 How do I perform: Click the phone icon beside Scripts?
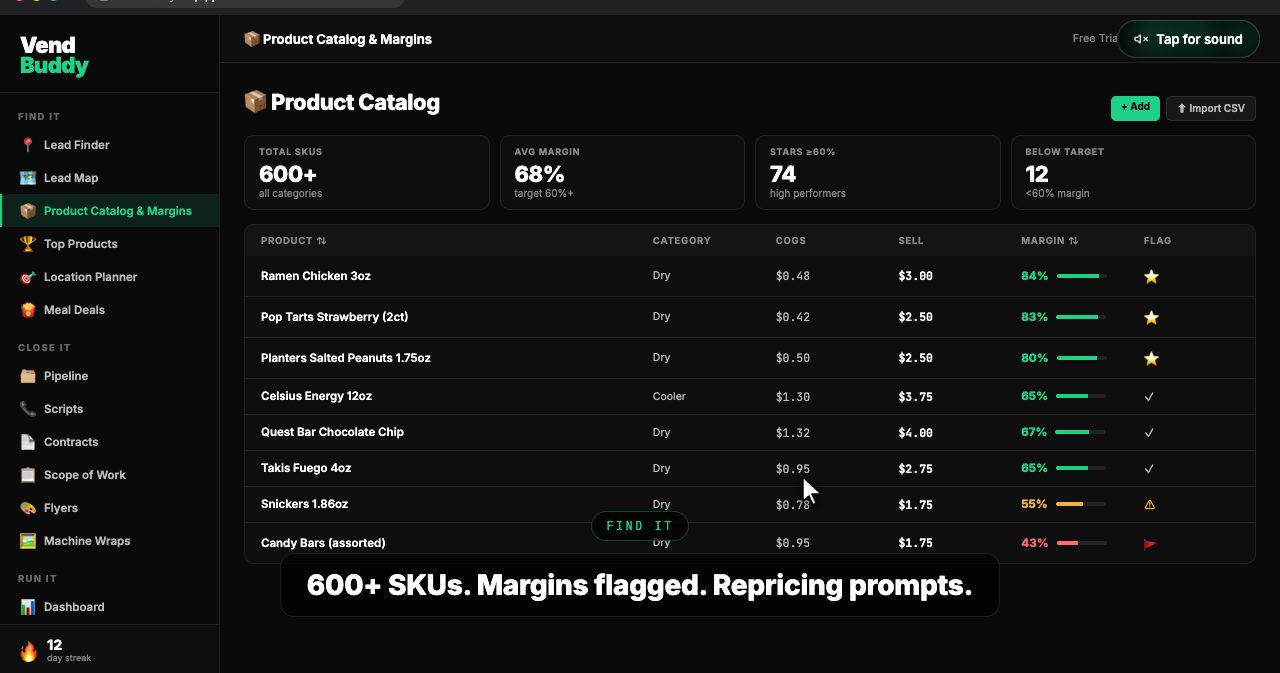click(28, 409)
